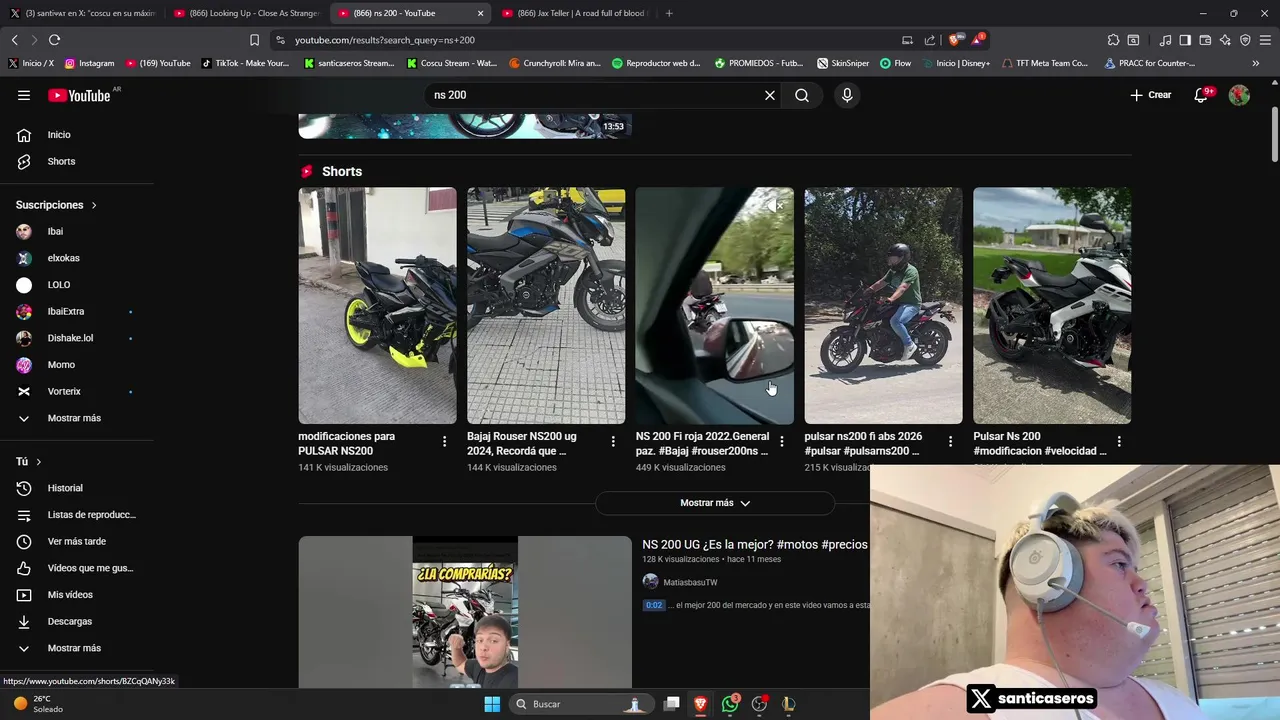Open Brave Rewards triangle icon

point(978,40)
